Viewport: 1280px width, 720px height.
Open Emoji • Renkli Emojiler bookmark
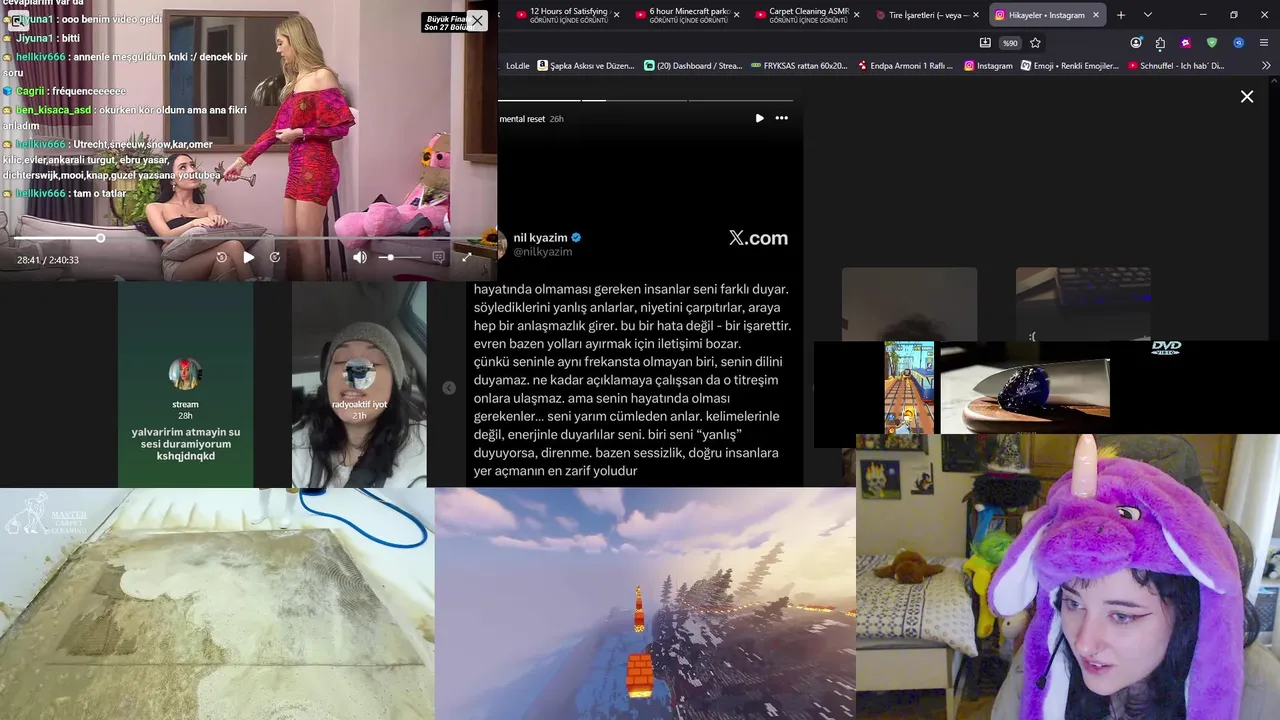click(1069, 66)
